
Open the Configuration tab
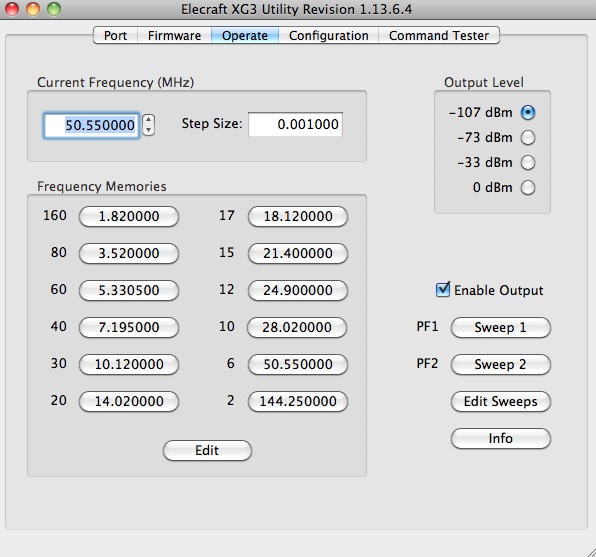pyautogui.click(x=328, y=35)
